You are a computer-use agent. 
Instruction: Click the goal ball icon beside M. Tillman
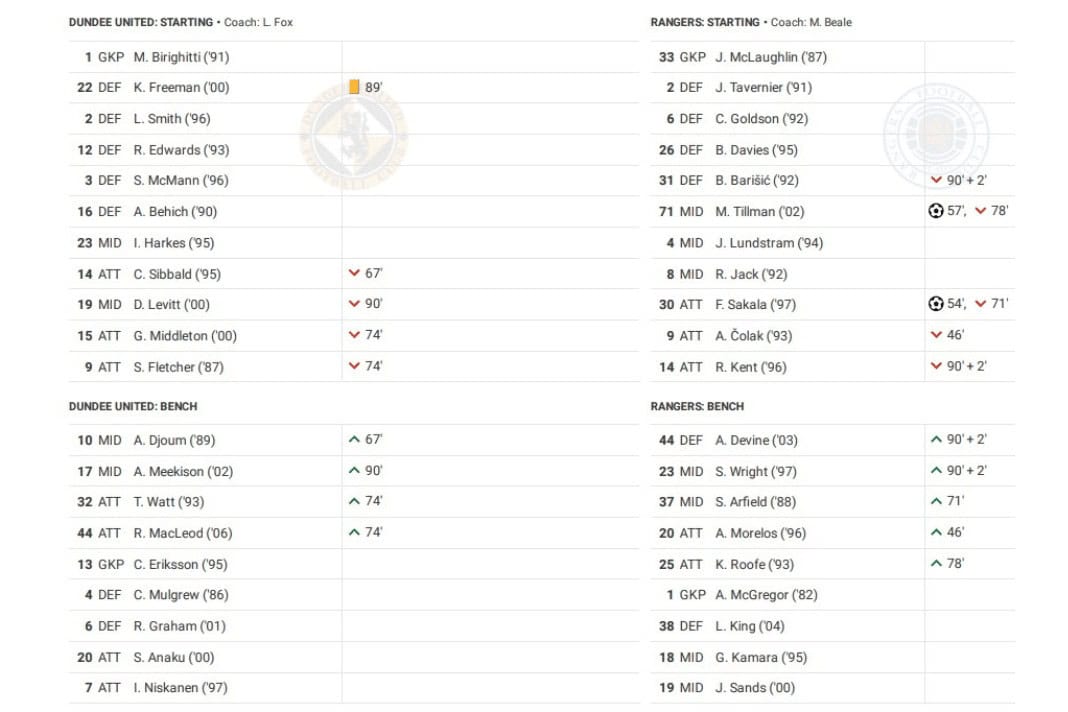click(x=936, y=211)
